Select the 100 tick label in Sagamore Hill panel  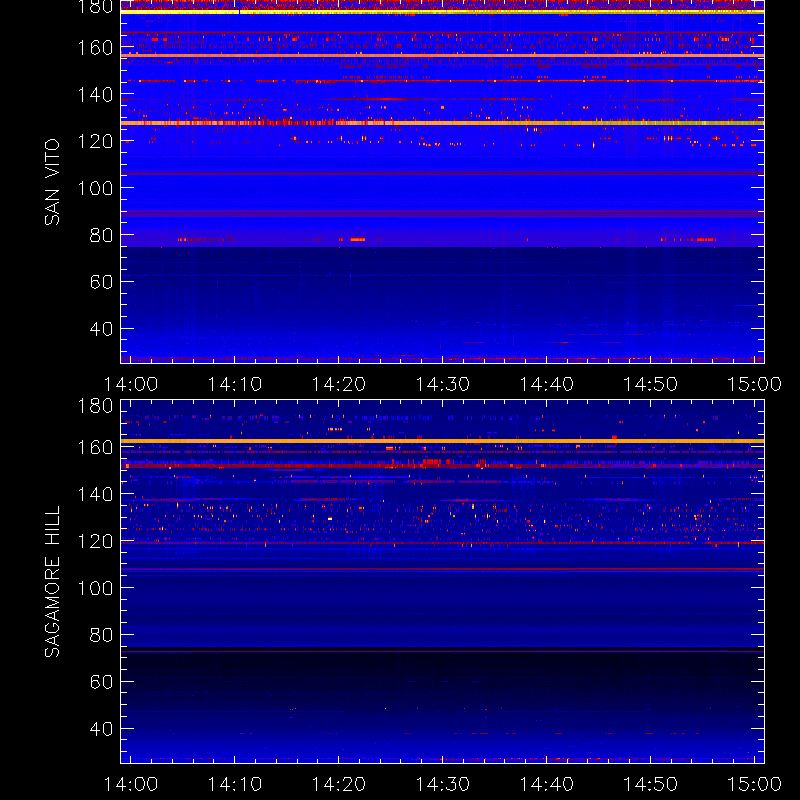pyautogui.click(x=95, y=588)
